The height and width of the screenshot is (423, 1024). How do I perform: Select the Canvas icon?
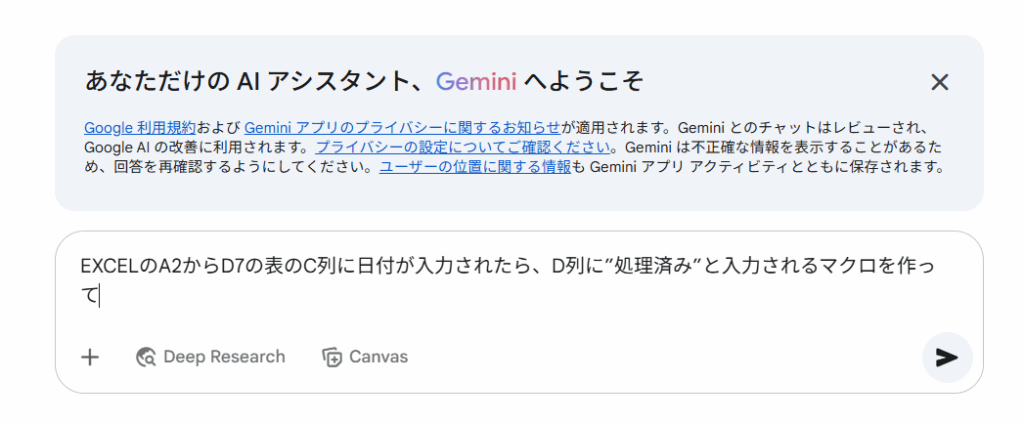(332, 357)
